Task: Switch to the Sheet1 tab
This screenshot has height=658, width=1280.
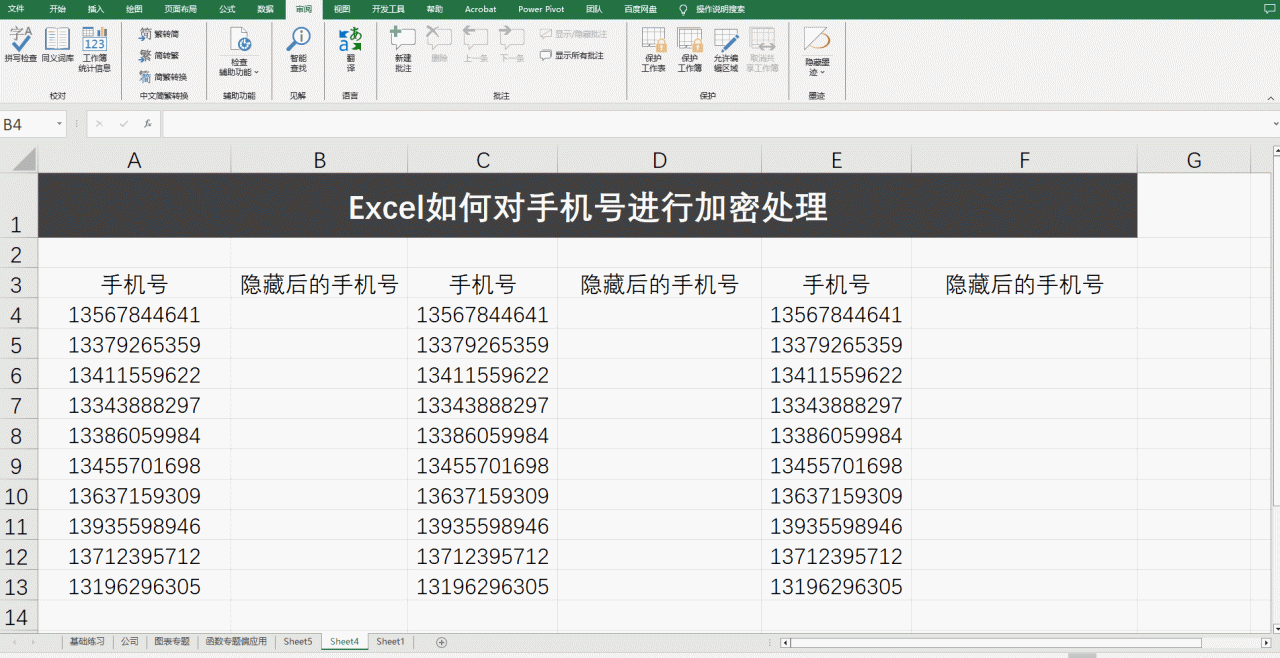Action: [390, 642]
